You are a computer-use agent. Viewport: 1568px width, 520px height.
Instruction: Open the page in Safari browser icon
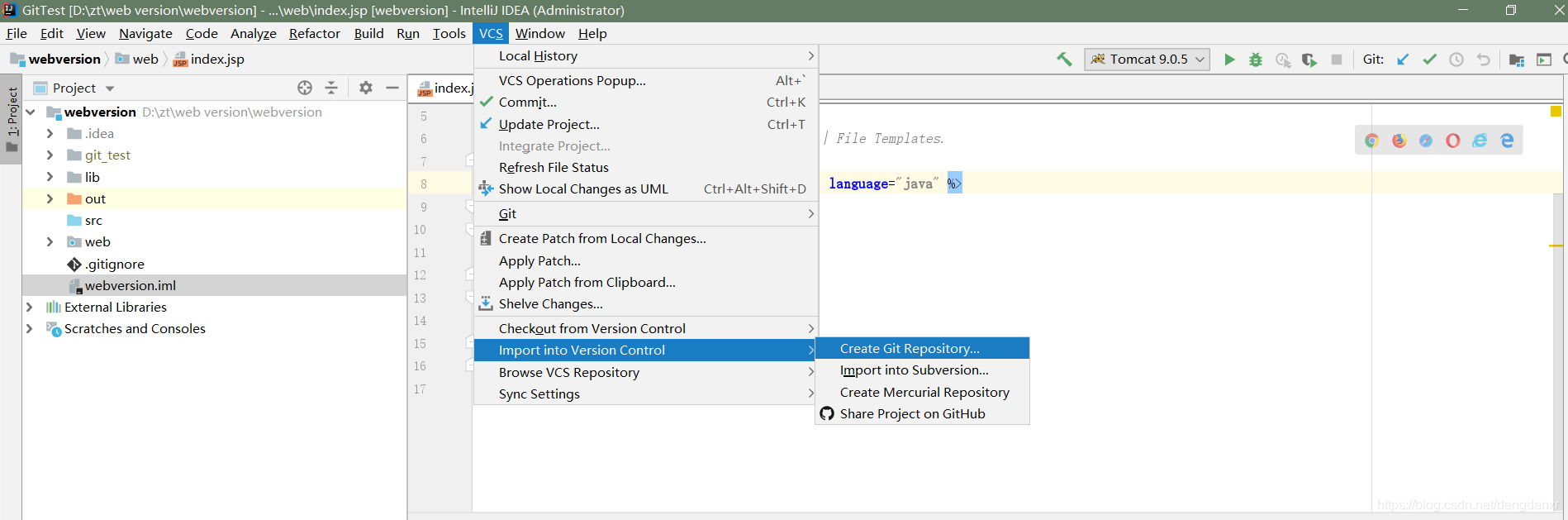[1426, 141]
